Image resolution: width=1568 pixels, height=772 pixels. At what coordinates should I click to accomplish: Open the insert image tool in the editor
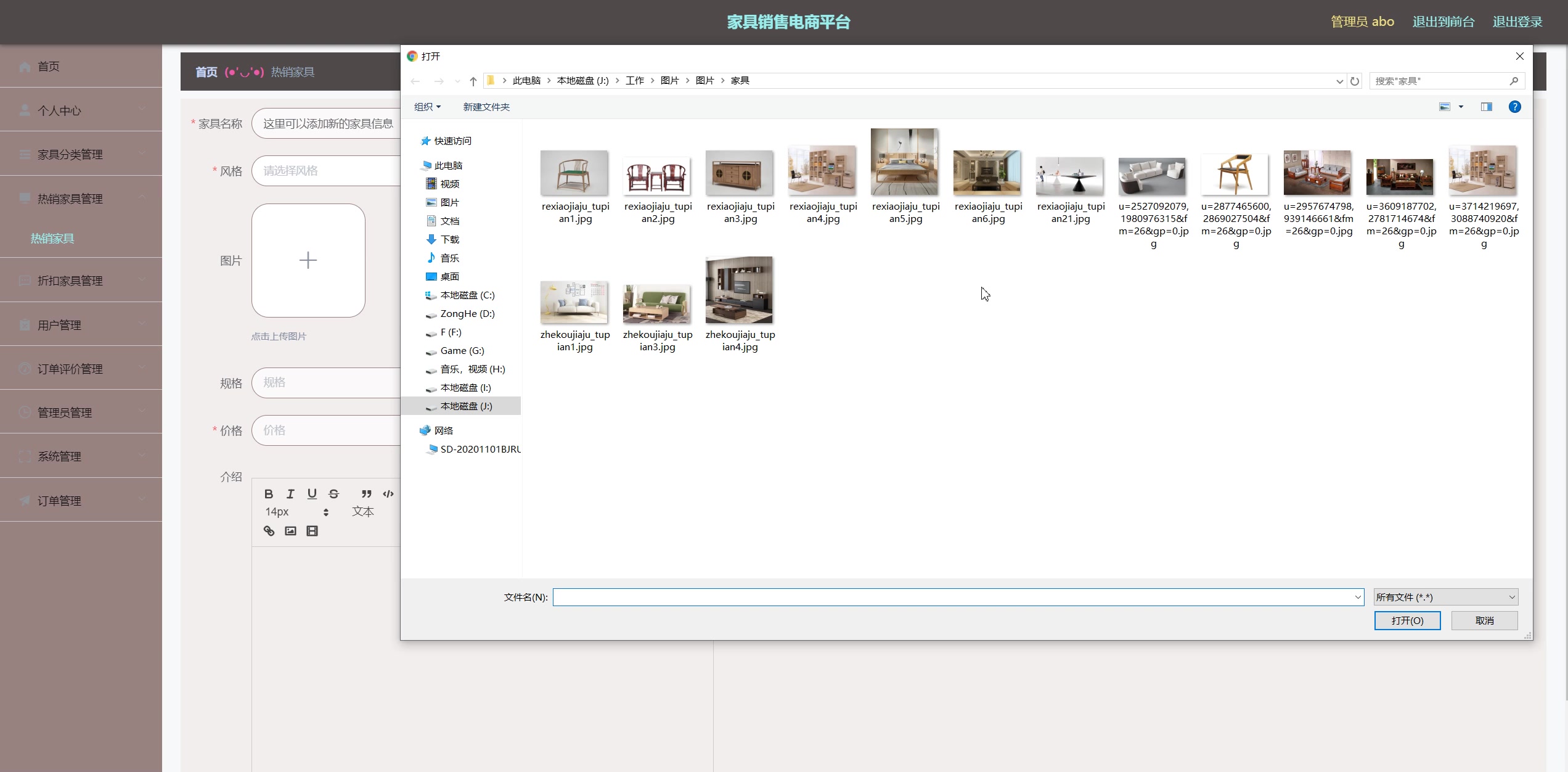click(x=290, y=530)
